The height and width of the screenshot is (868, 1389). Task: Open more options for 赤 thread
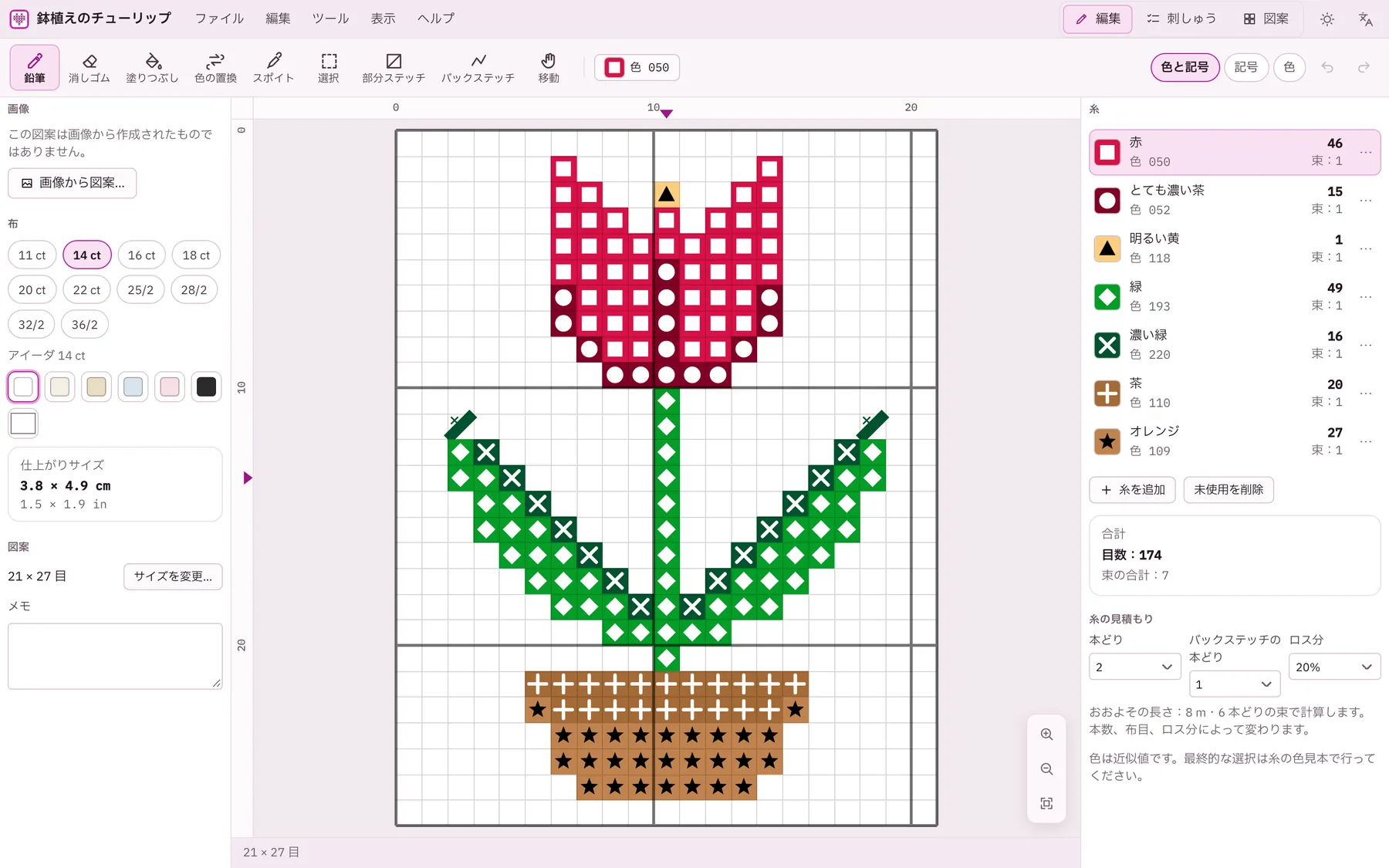pyautogui.click(x=1366, y=152)
